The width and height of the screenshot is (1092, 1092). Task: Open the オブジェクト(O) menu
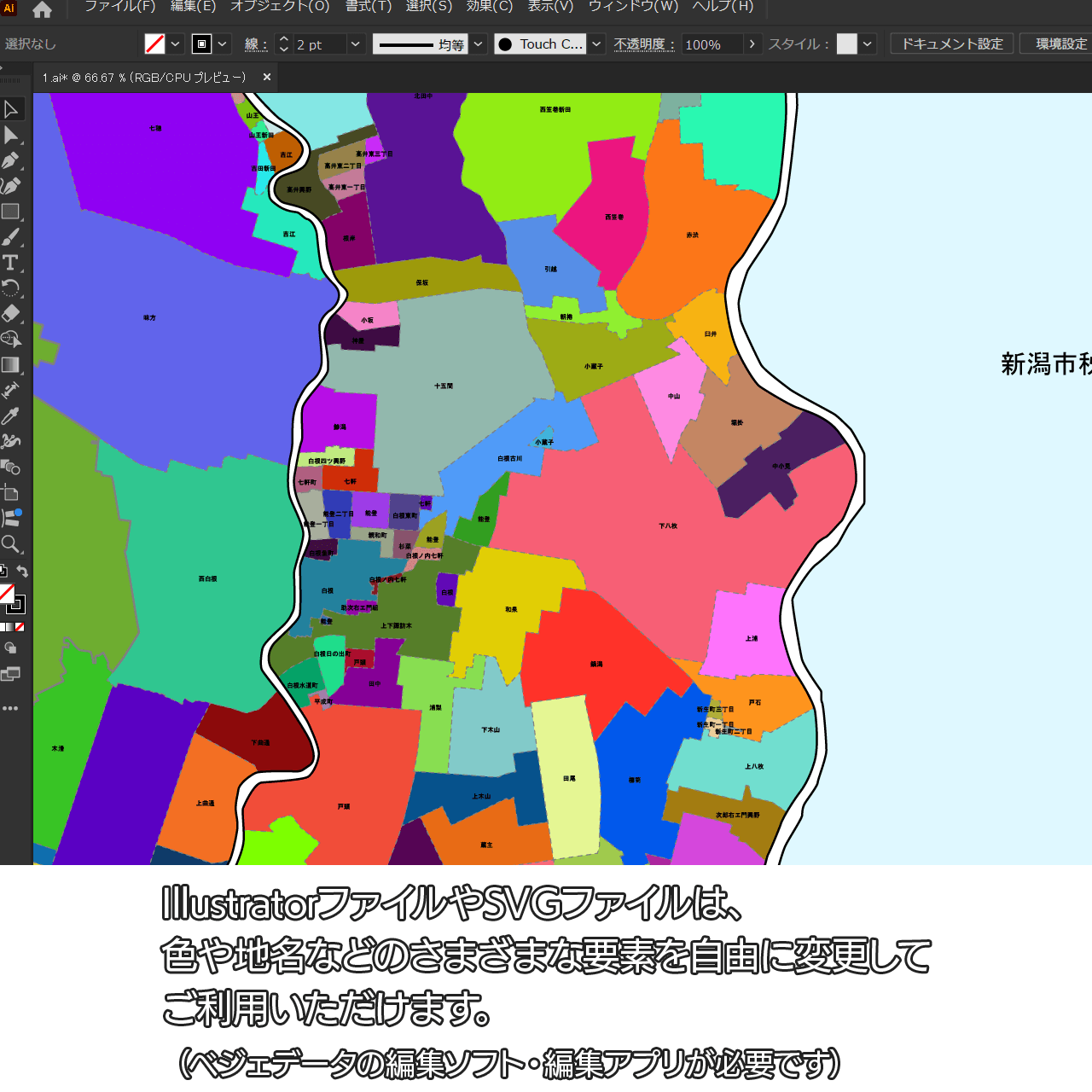tap(280, 7)
